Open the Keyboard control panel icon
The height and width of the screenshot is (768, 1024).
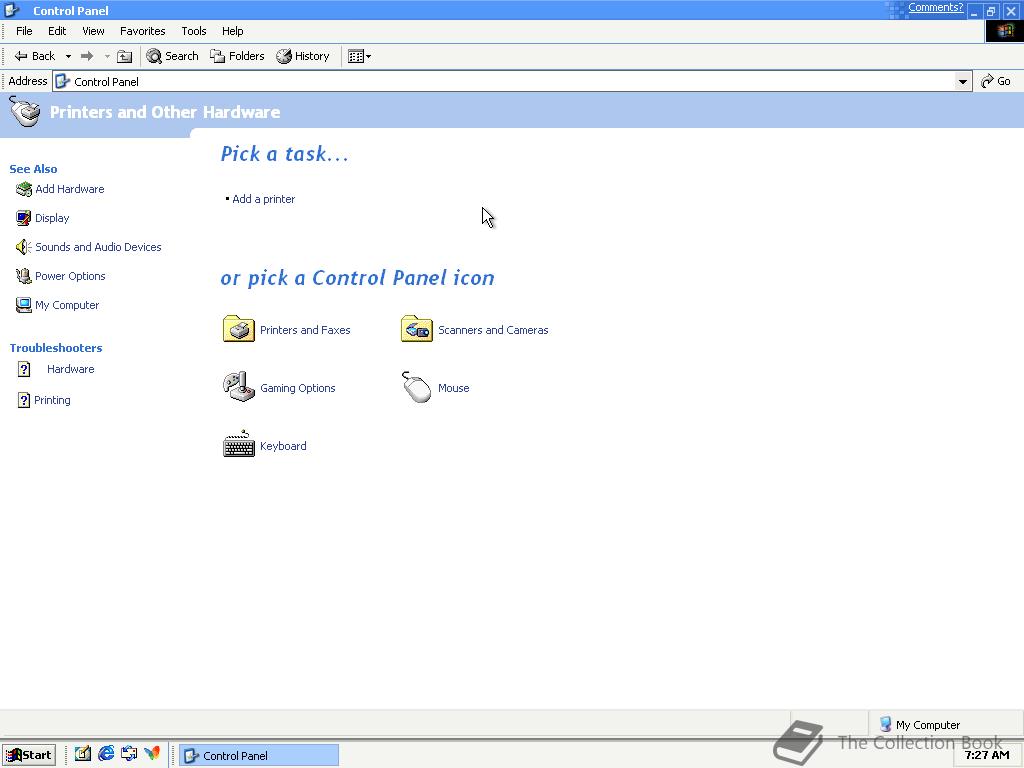click(x=238, y=445)
